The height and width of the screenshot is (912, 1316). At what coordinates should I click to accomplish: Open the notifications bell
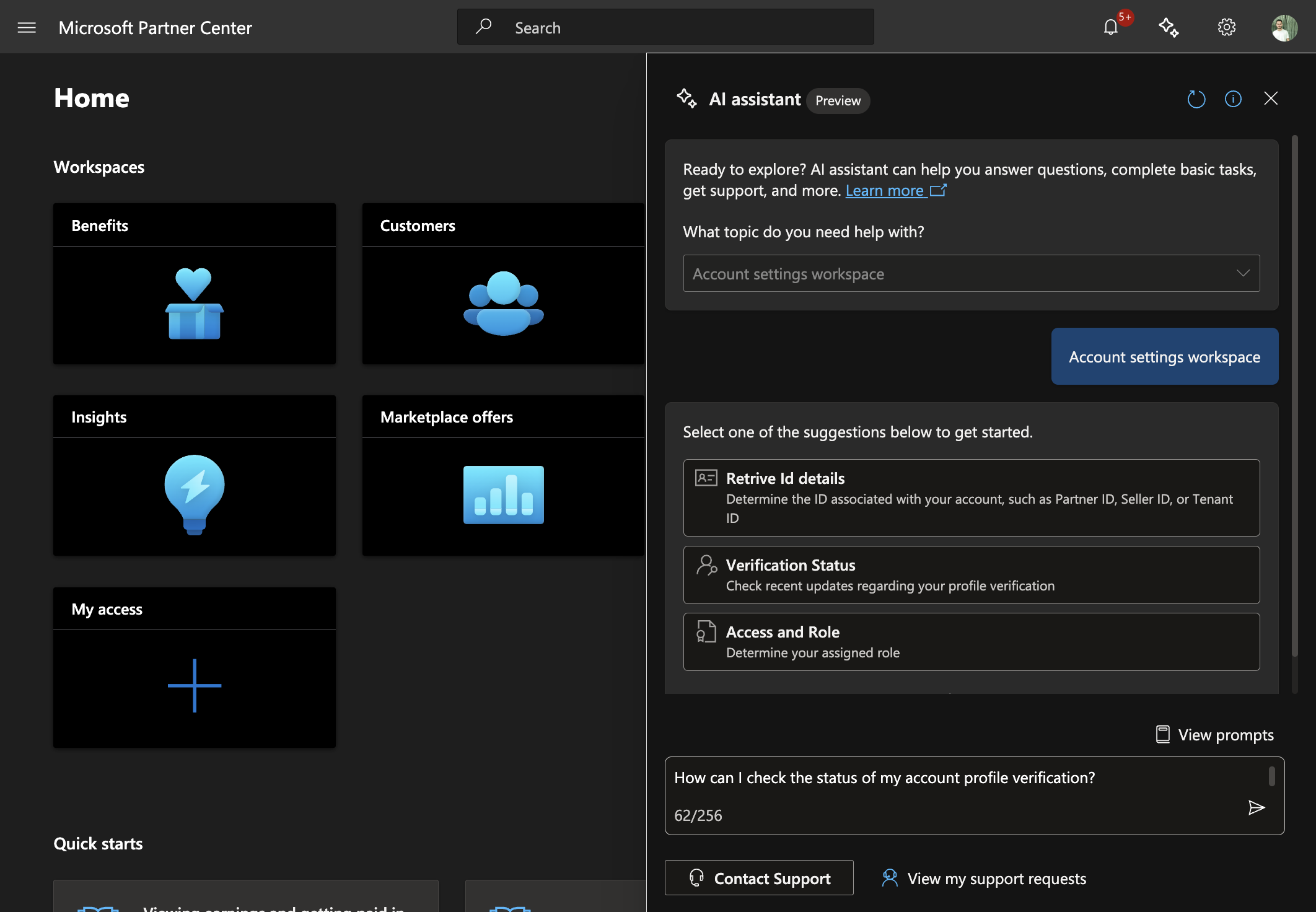1111,28
